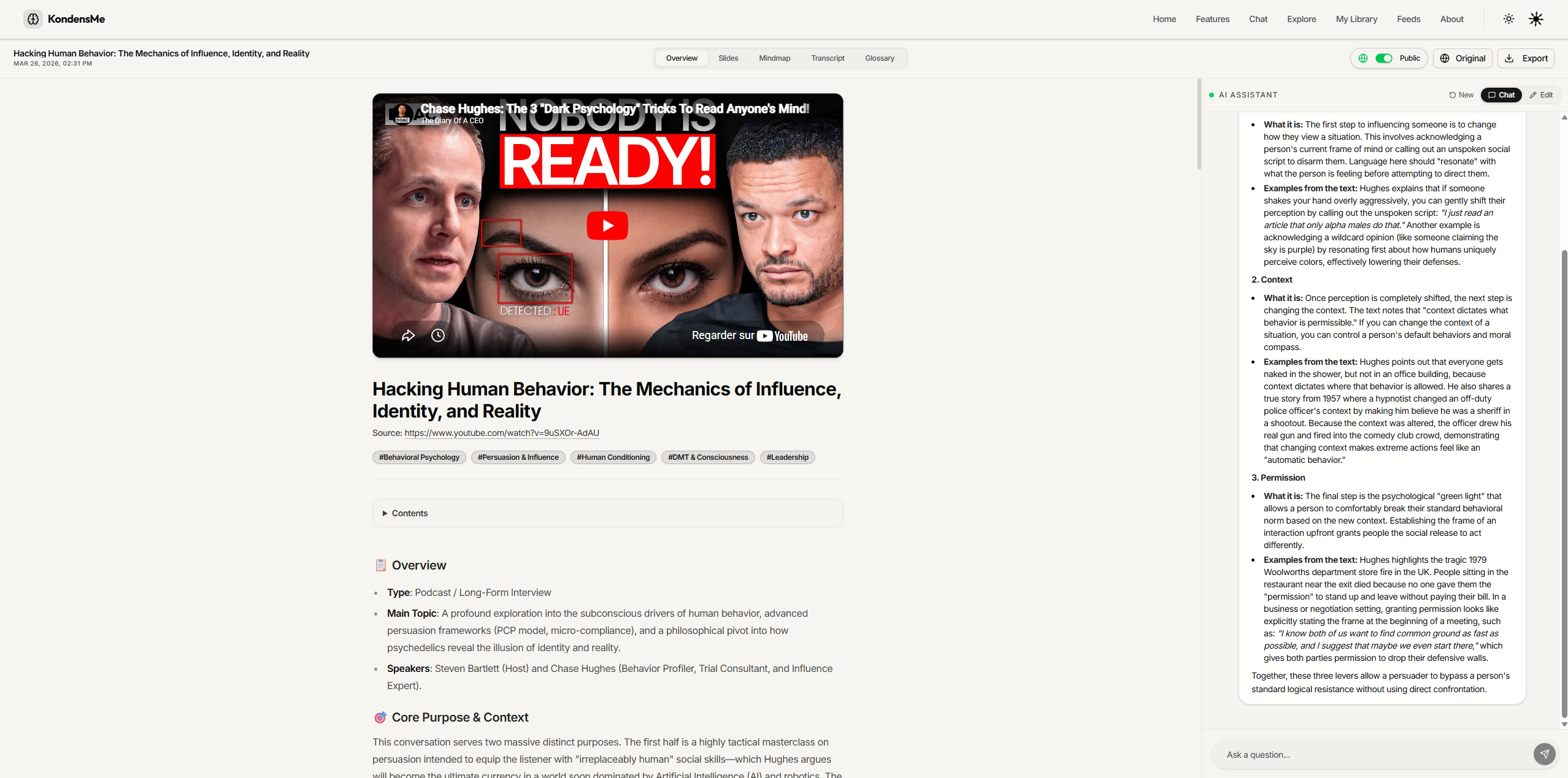This screenshot has width=1568, height=778.
Task: Click the KondensMe brain logo icon
Action: pos(33,19)
